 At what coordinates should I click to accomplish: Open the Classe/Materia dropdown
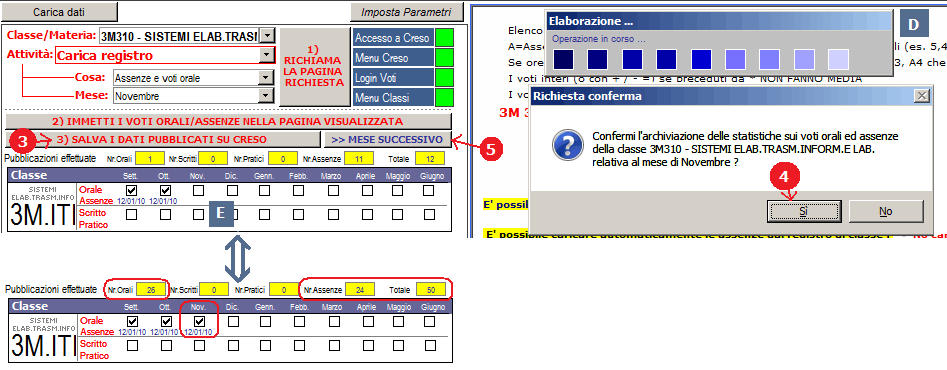coord(268,35)
